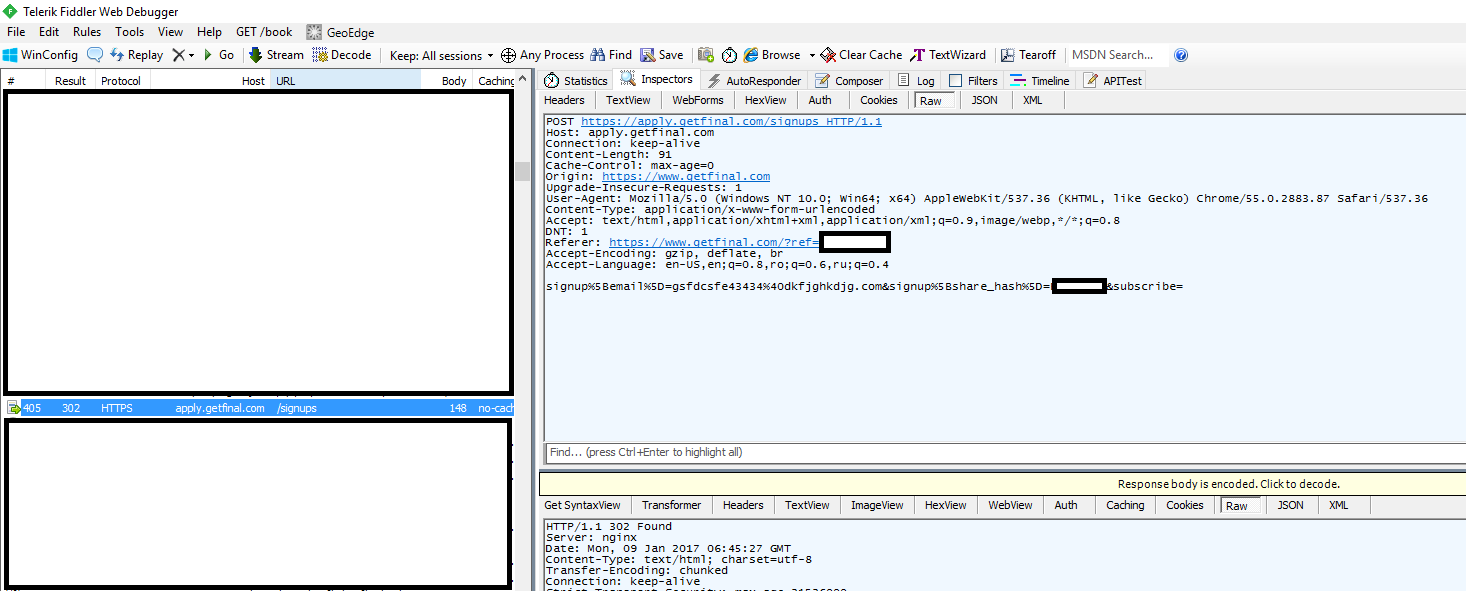The image size is (1466, 591).
Task: Open the Filters tab
Action: (973, 81)
